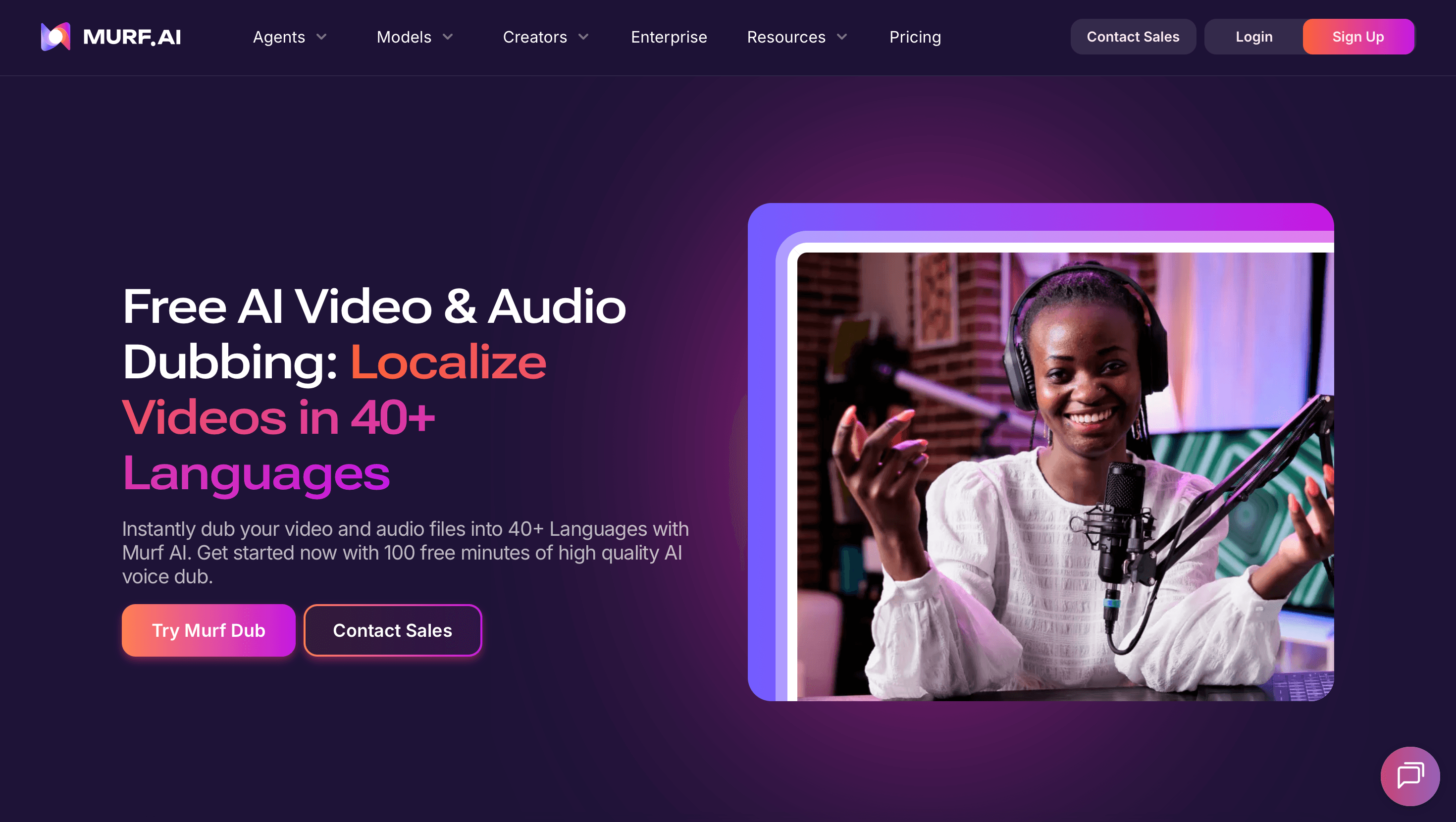Open the Models menu item
Screen dimensions: 1456x822
[404, 37]
